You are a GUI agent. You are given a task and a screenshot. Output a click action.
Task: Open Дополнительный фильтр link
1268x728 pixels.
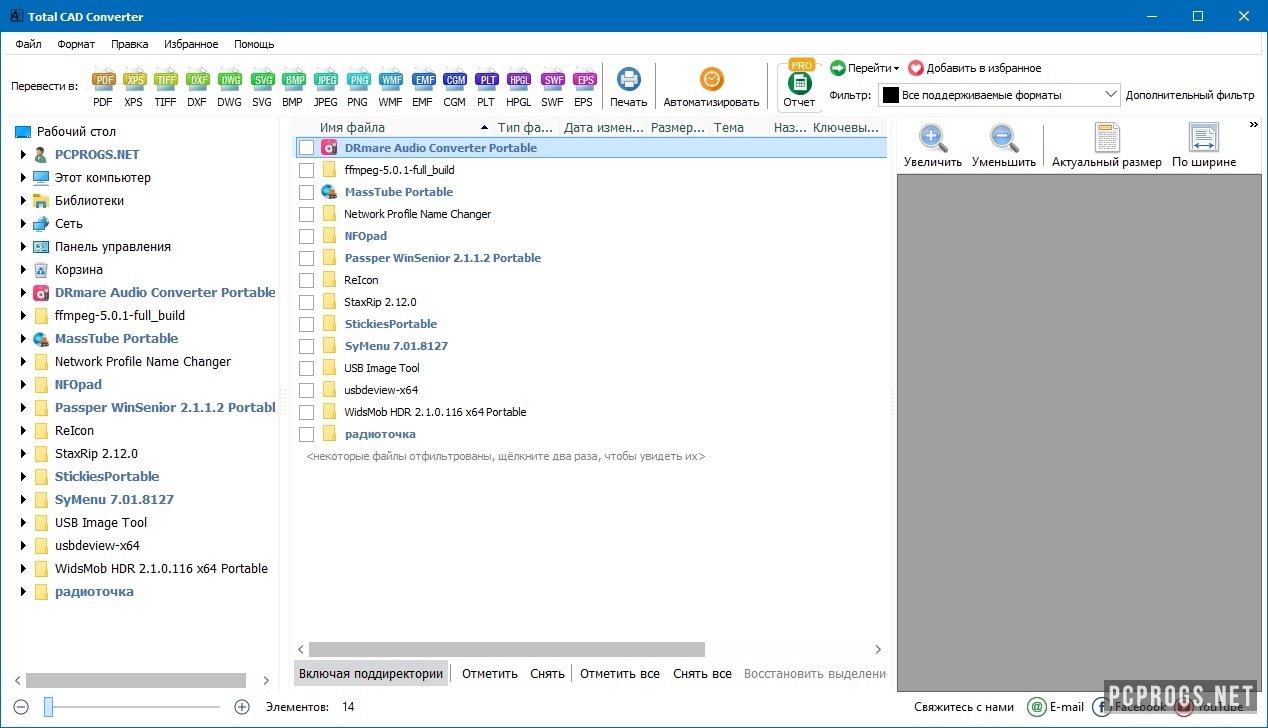(1190, 96)
